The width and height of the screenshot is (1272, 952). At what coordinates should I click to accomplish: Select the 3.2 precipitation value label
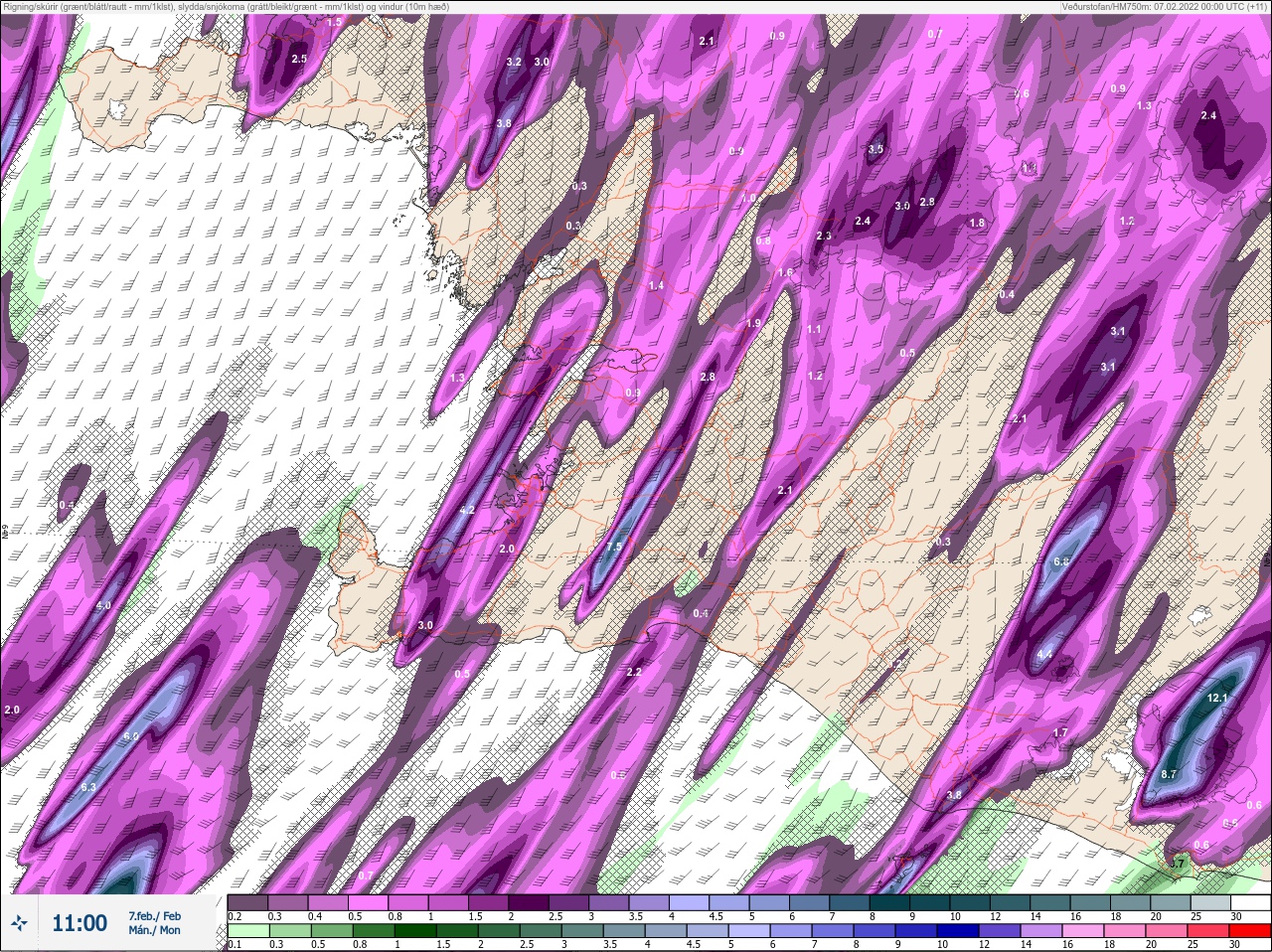[514, 62]
